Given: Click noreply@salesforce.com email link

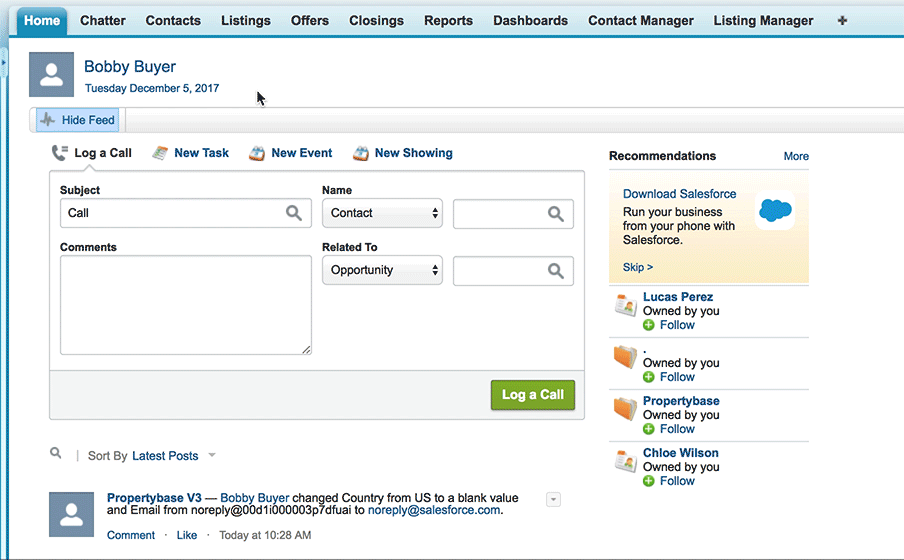Looking at the screenshot, I should tap(434, 510).
